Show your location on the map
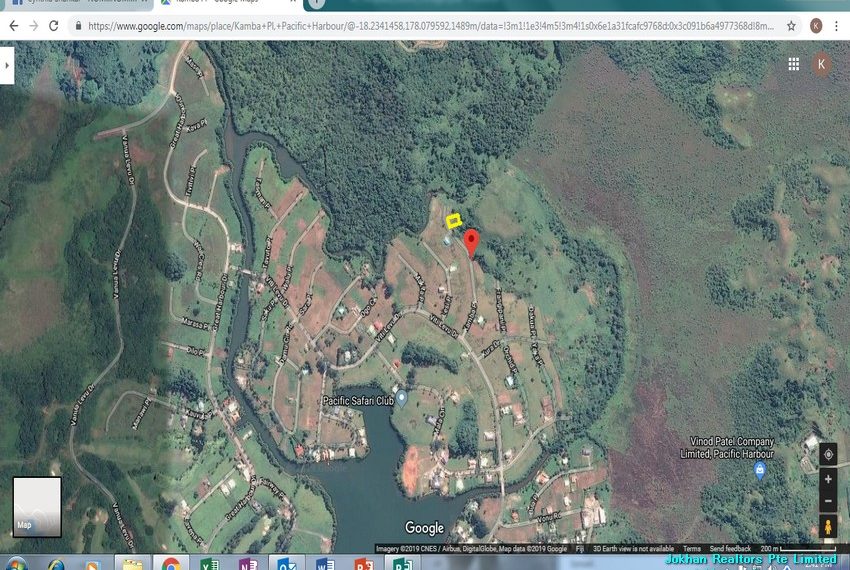The image size is (850, 570). [828, 454]
